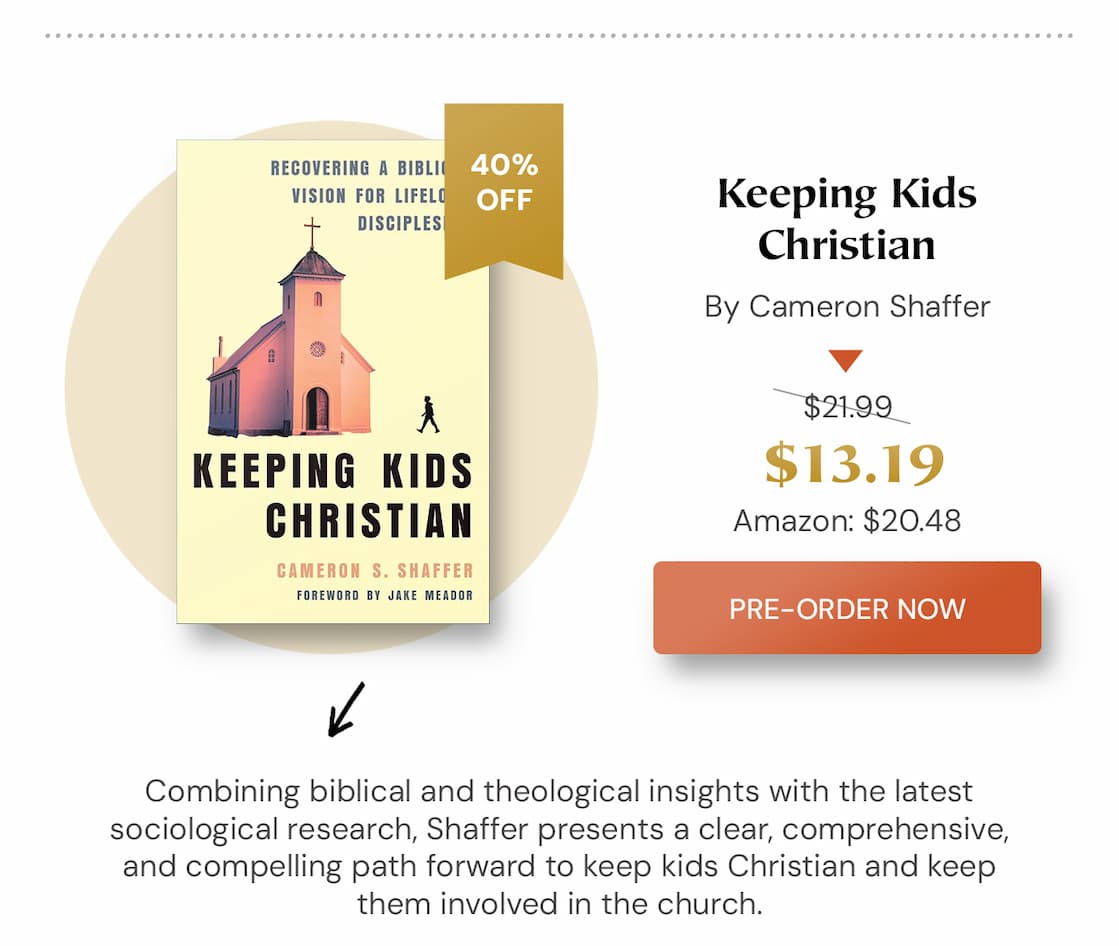
Task: Click the gold 40% OFF ribbon badge
Action: tap(504, 182)
